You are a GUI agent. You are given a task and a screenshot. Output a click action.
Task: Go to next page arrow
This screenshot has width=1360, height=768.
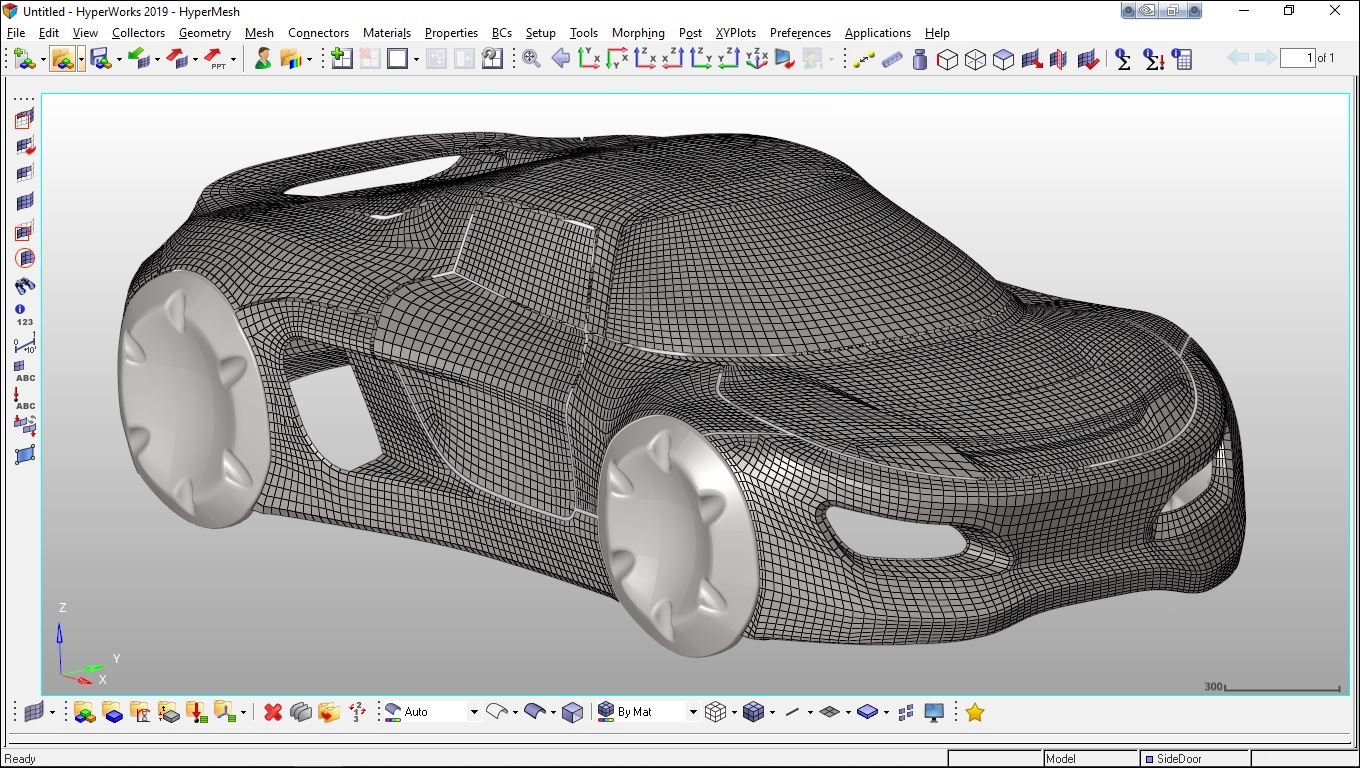click(1265, 58)
